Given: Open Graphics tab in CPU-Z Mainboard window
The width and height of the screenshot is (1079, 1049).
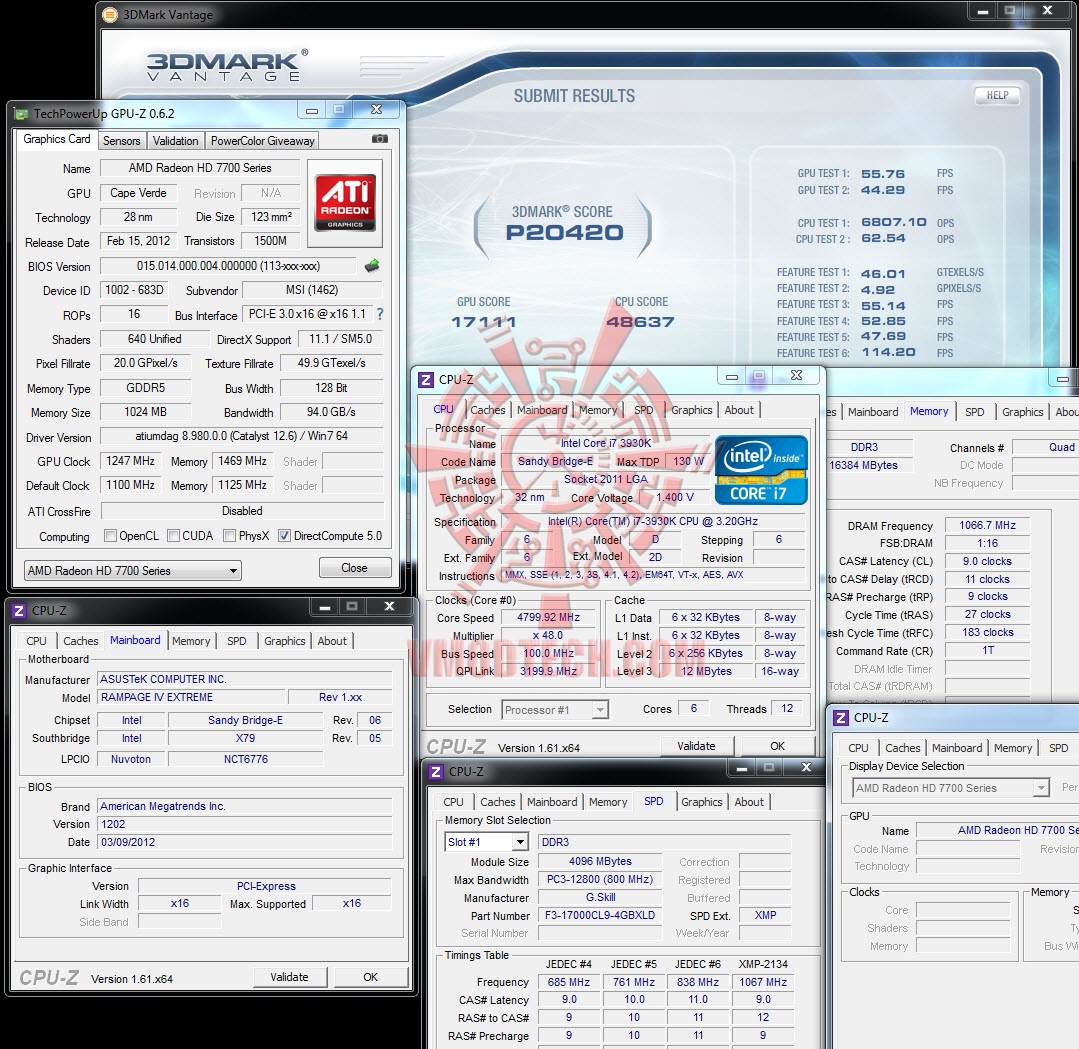Looking at the screenshot, I should point(284,641).
